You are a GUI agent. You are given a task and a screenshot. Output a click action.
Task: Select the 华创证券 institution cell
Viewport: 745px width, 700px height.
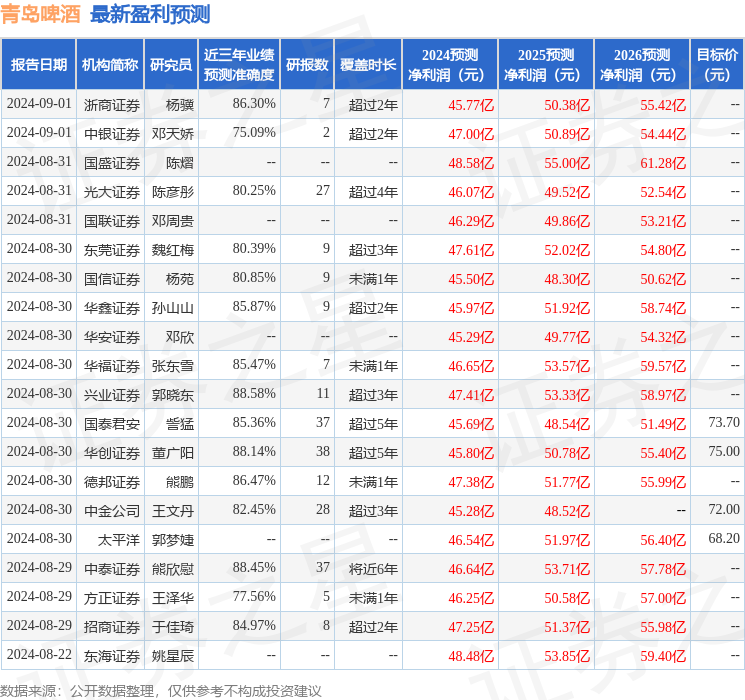pos(112,453)
